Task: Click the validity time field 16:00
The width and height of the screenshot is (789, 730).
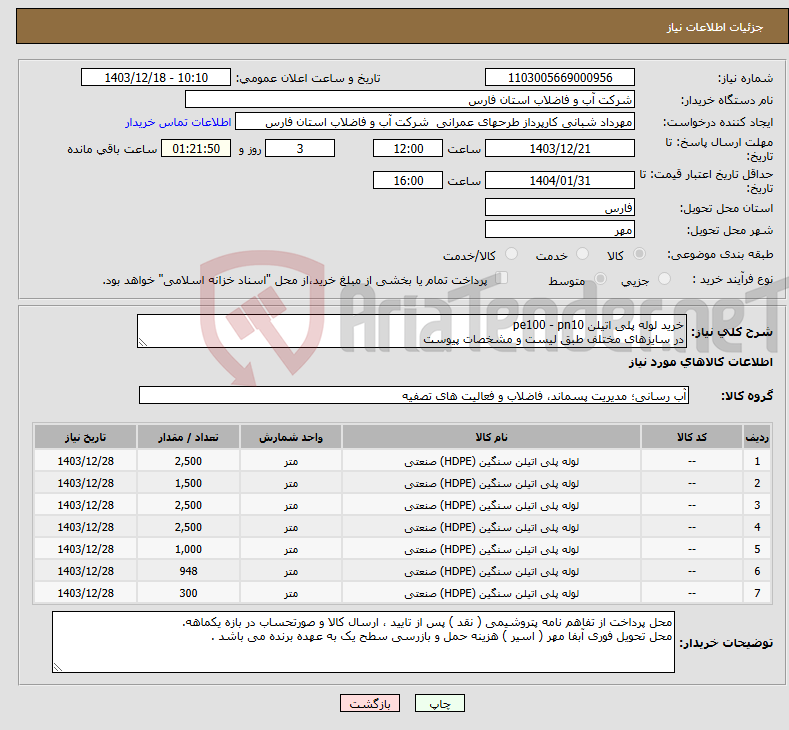Action: coord(408,180)
